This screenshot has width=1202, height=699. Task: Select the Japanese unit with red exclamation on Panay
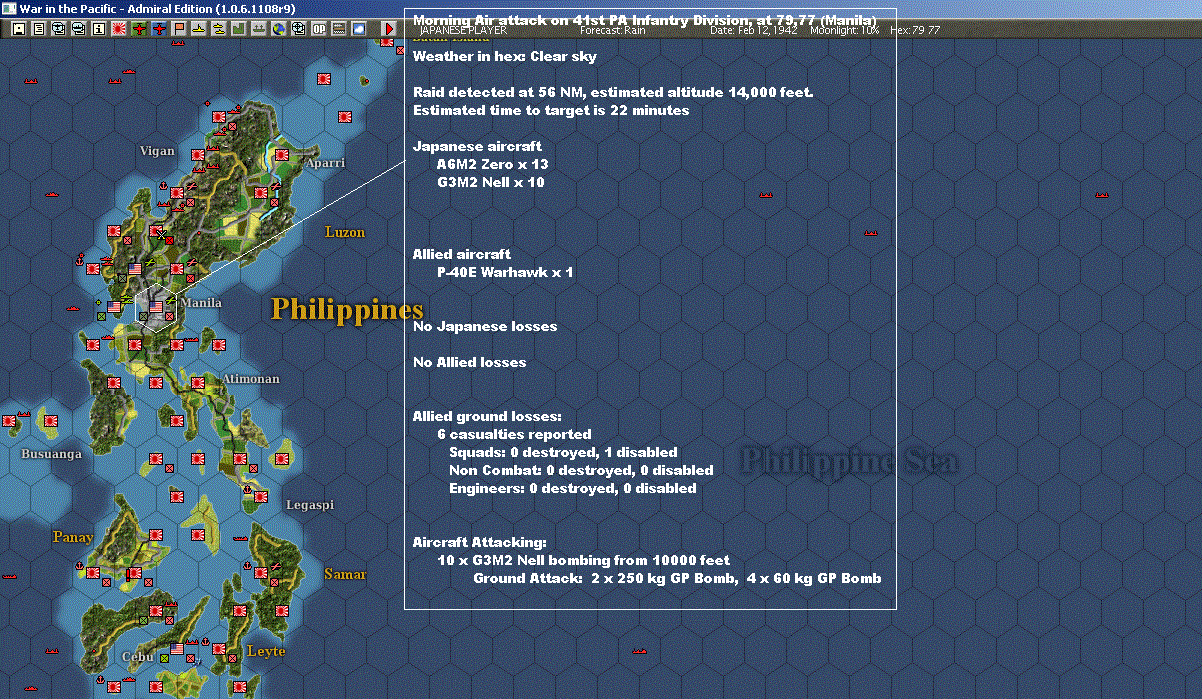[135, 573]
